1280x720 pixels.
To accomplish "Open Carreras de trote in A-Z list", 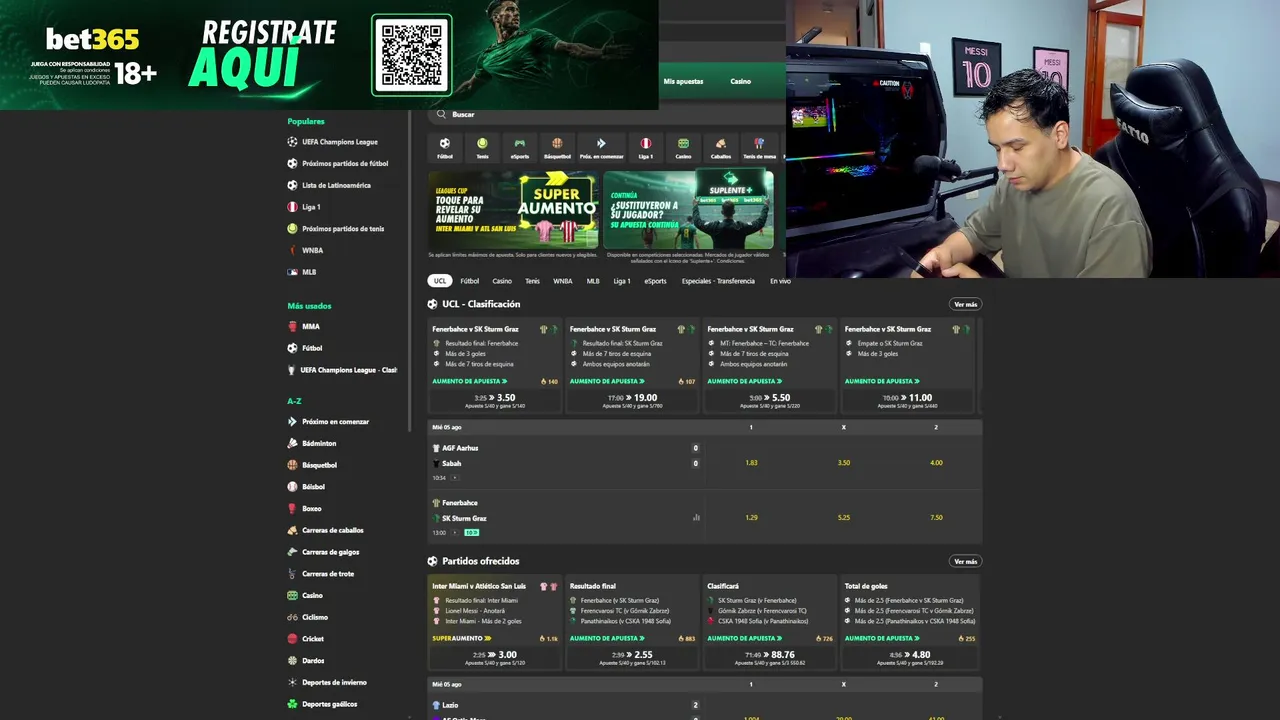I will coord(328,574).
